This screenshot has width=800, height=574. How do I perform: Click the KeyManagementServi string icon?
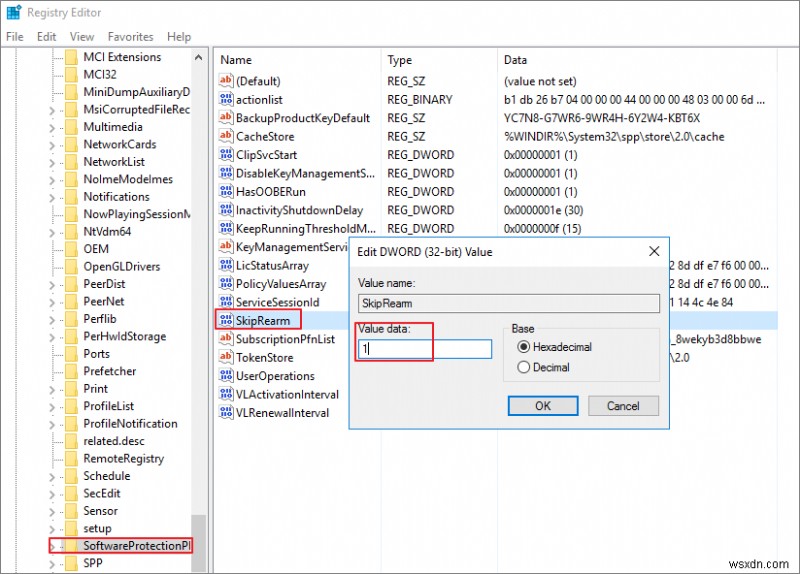point(226,246)
